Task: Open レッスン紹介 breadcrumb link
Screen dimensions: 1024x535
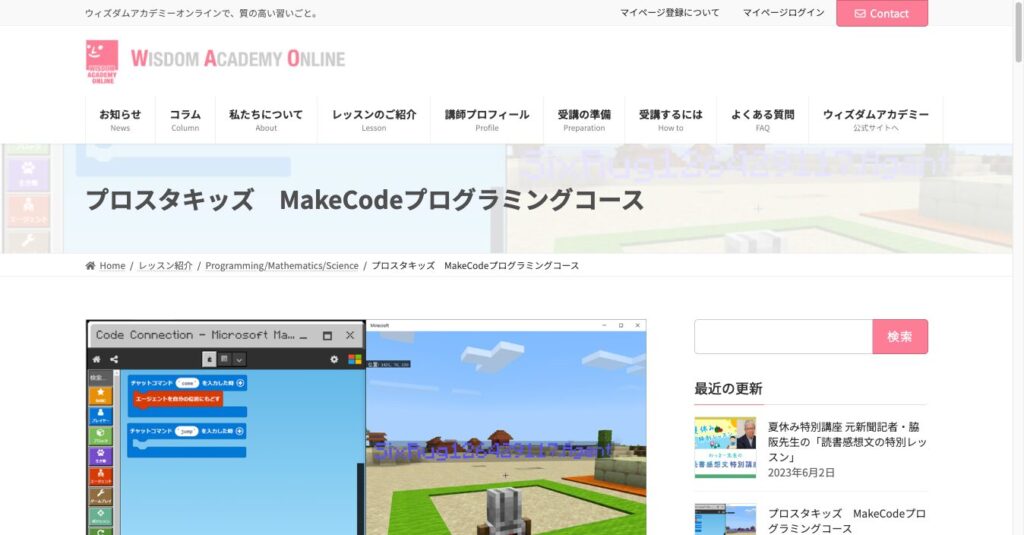Action: 165,266
